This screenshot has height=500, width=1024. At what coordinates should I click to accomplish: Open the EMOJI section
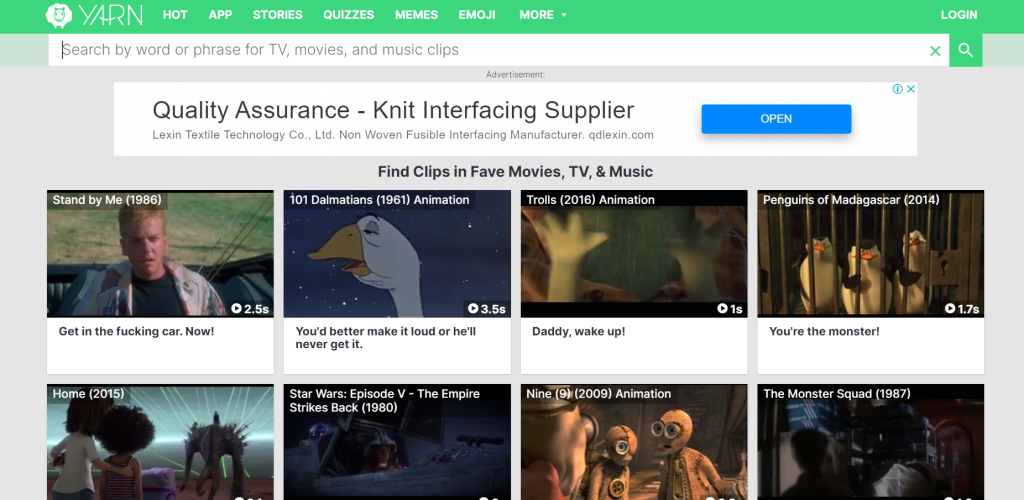click(x=479, y=15)
